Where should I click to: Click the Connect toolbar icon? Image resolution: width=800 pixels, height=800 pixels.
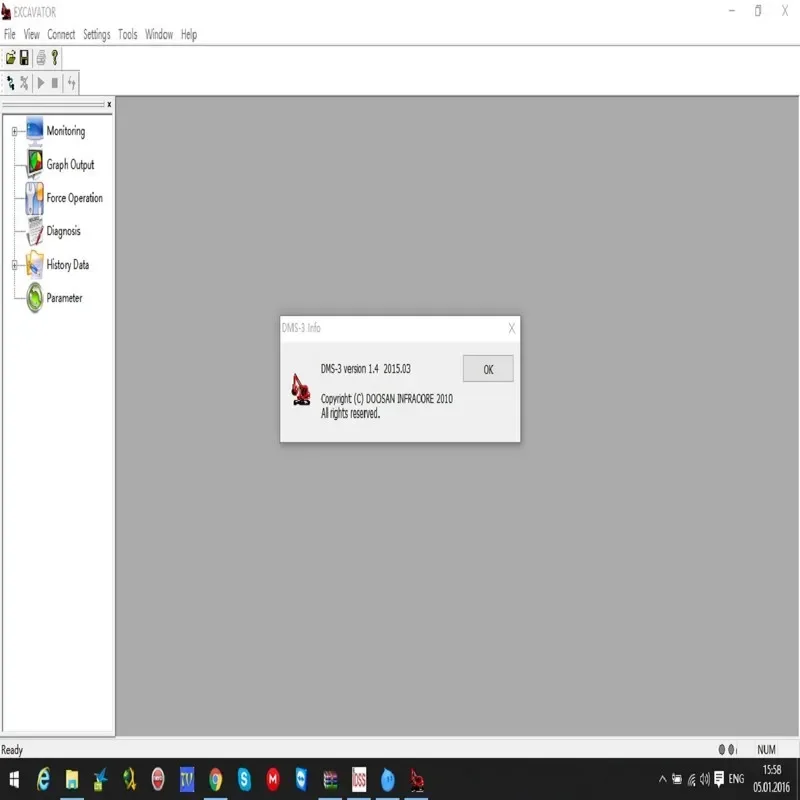pyautogui.click(x=10, y=83)
